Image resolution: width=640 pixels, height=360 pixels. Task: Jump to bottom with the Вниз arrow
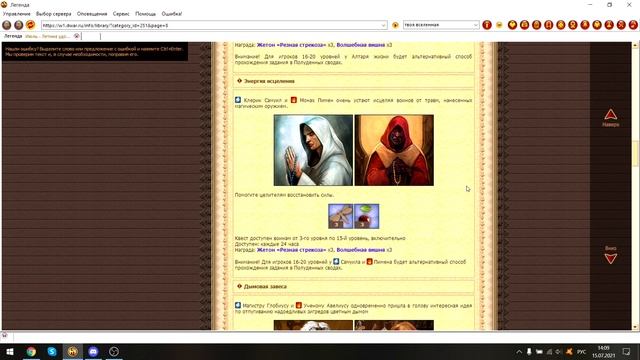(611, 255)
